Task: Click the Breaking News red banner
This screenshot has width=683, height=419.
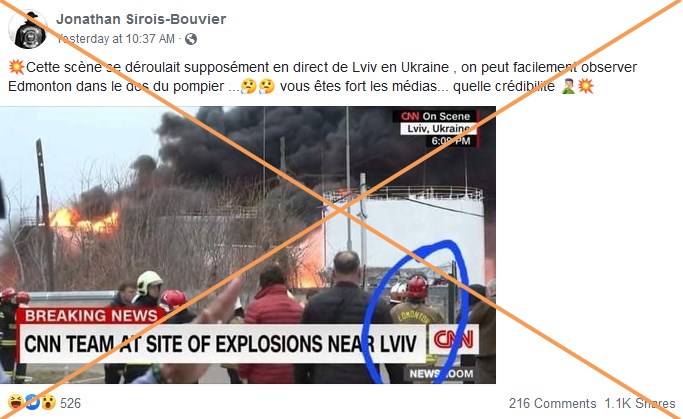Action: pyautogui.click(x=91, y=315)
